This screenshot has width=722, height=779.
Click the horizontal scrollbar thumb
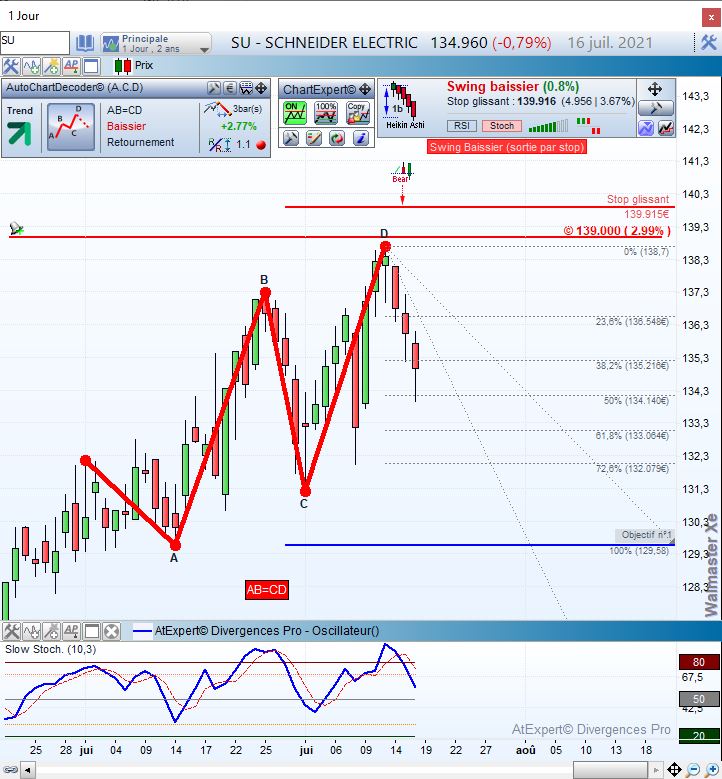point(610,770)
